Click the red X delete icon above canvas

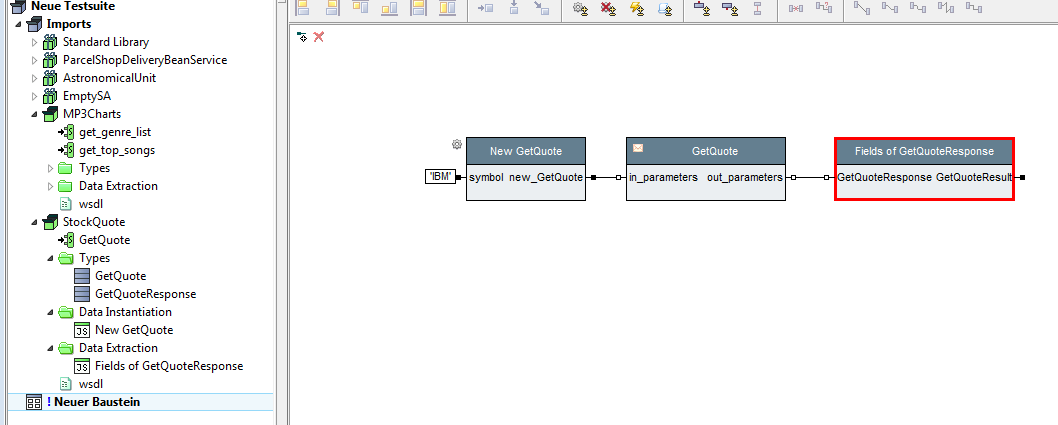[319, 37]
